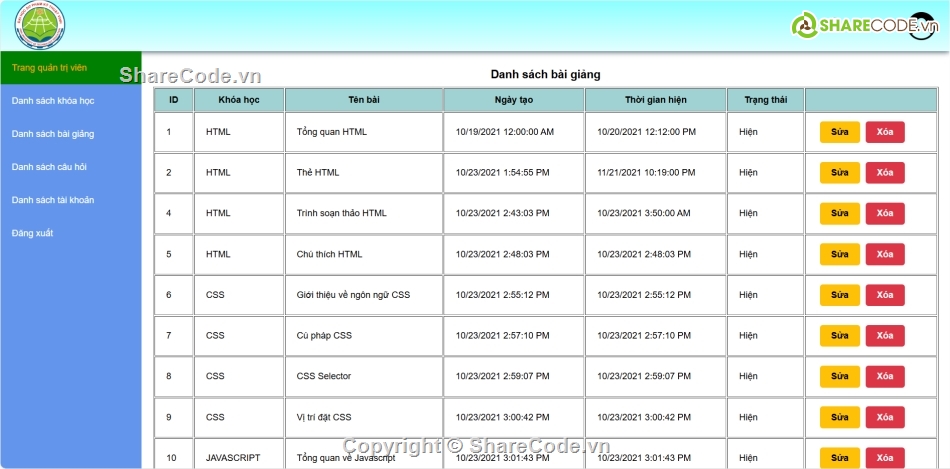950x469 pixels.
Task: Click ID cell 6 in the table
Action: pos(174,295)
